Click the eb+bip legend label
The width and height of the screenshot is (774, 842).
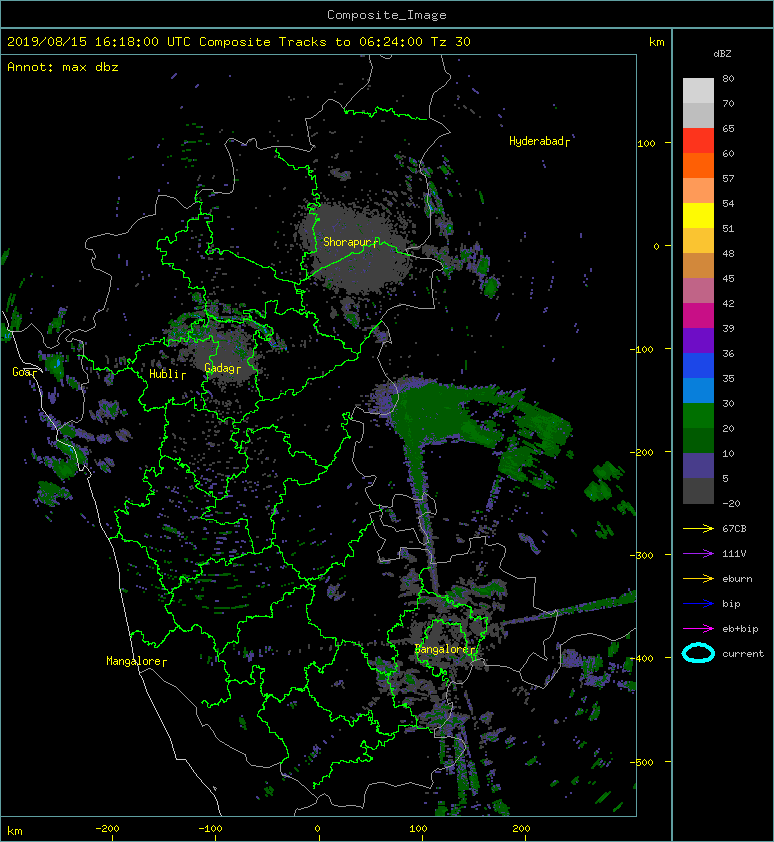[x=740, y=629]
